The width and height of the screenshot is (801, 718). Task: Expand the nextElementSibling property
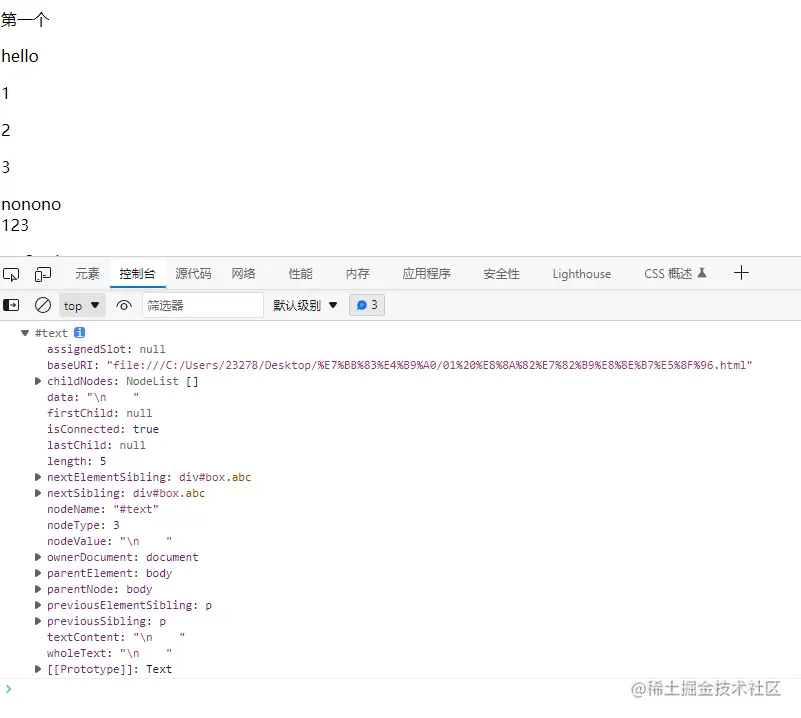38,477
